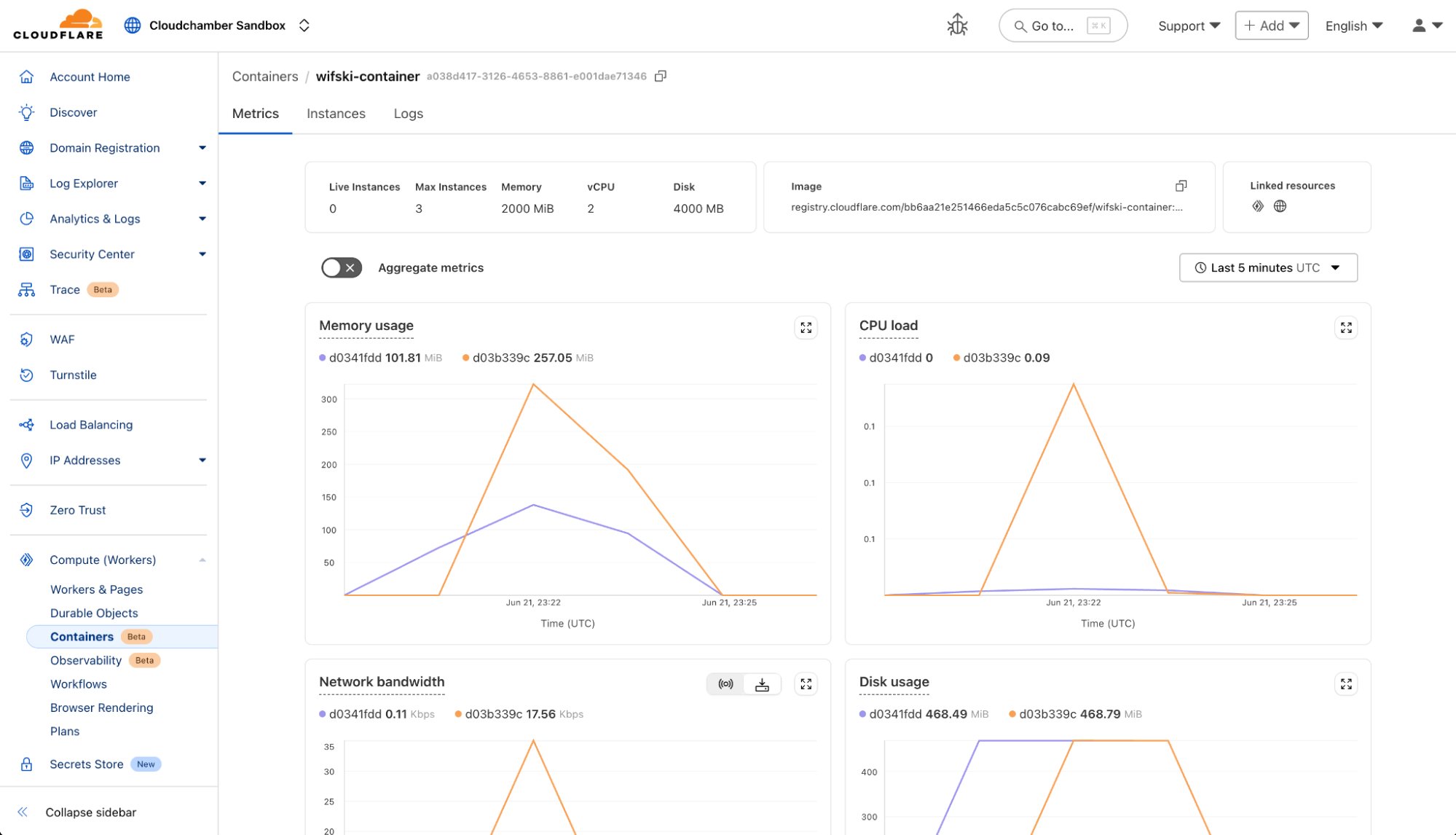Viewport: 1456px width, 835px height.
Task: Open the Last 5 minutes time range dropdown
Action: point(1267,267)
